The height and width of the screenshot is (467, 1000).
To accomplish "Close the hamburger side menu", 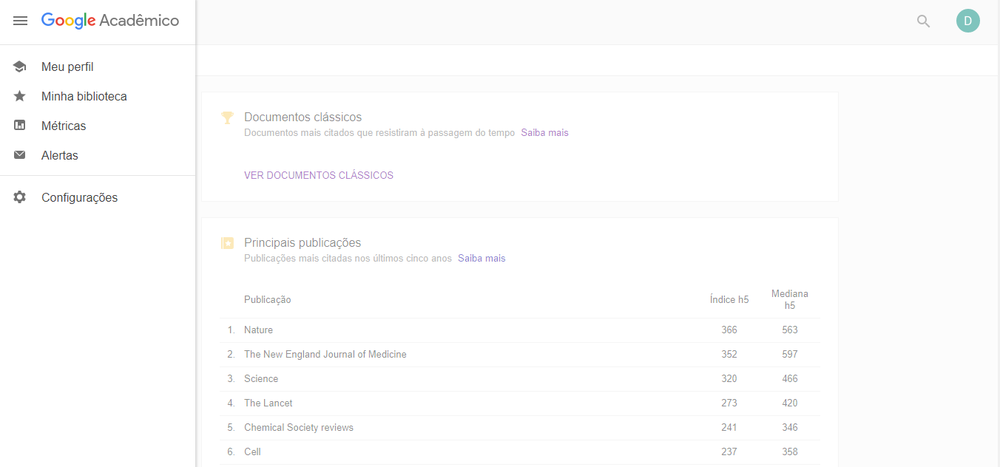I will [20, 21].
